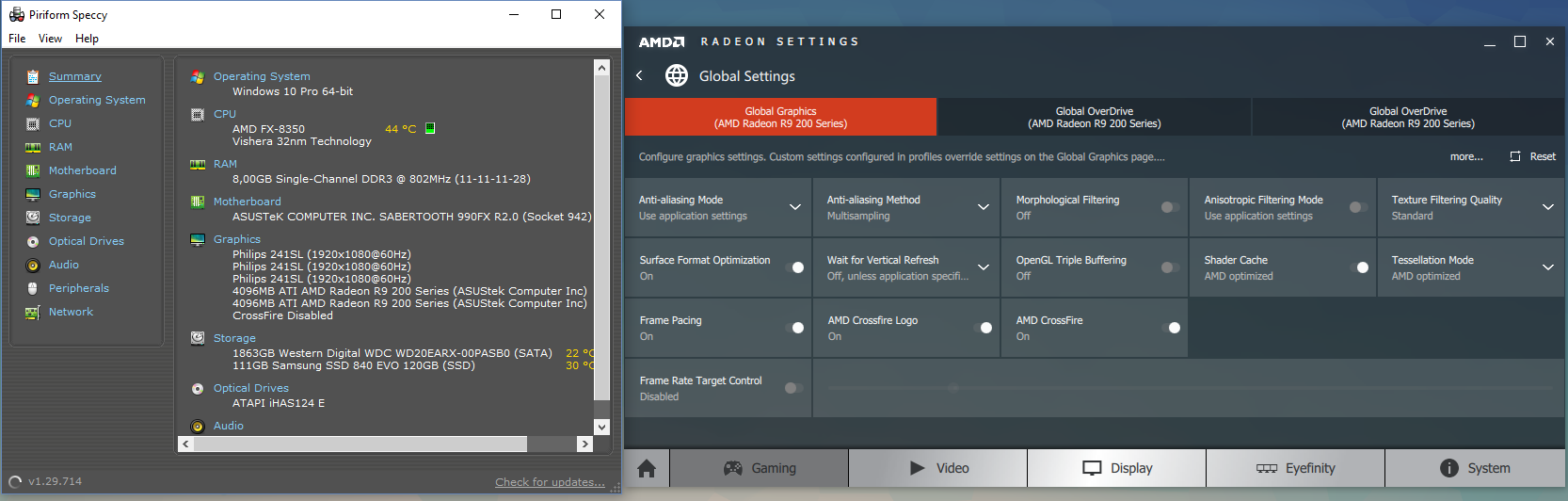The width and height of the screenshot is (1568, 501).
Task: Click the Piriform Speccy title bar icon
Action: (x=16, y=14)
